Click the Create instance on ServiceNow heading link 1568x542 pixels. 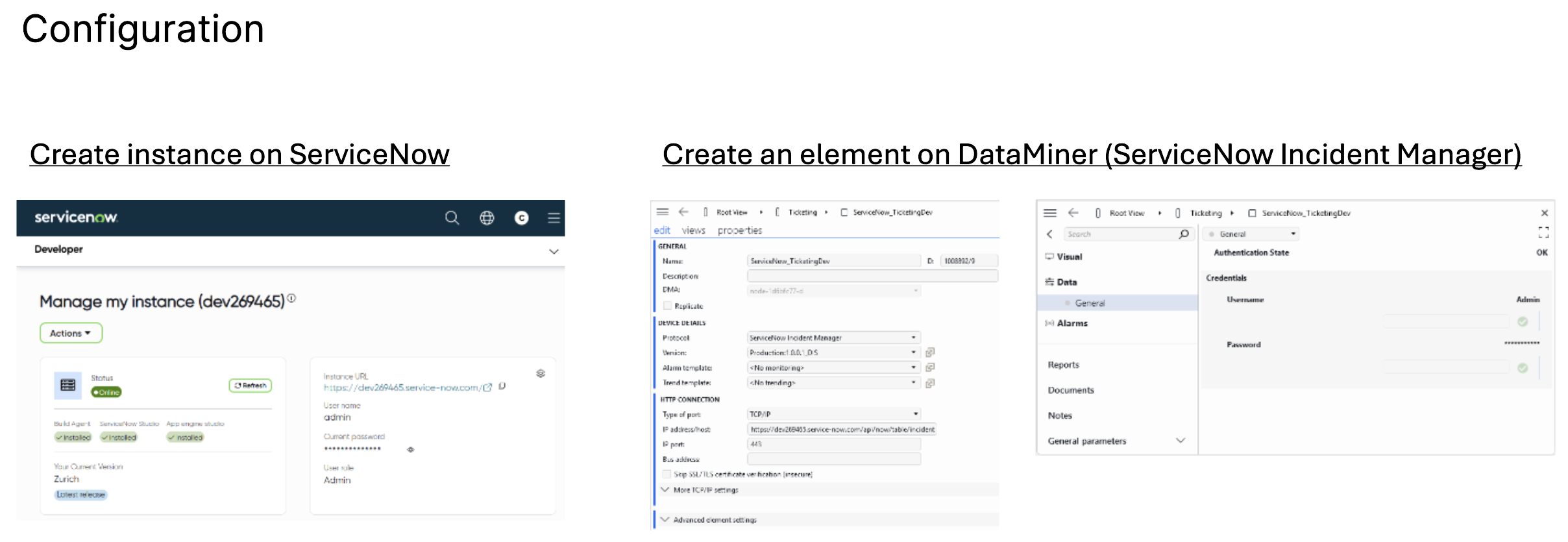click(x=239, y=154)
